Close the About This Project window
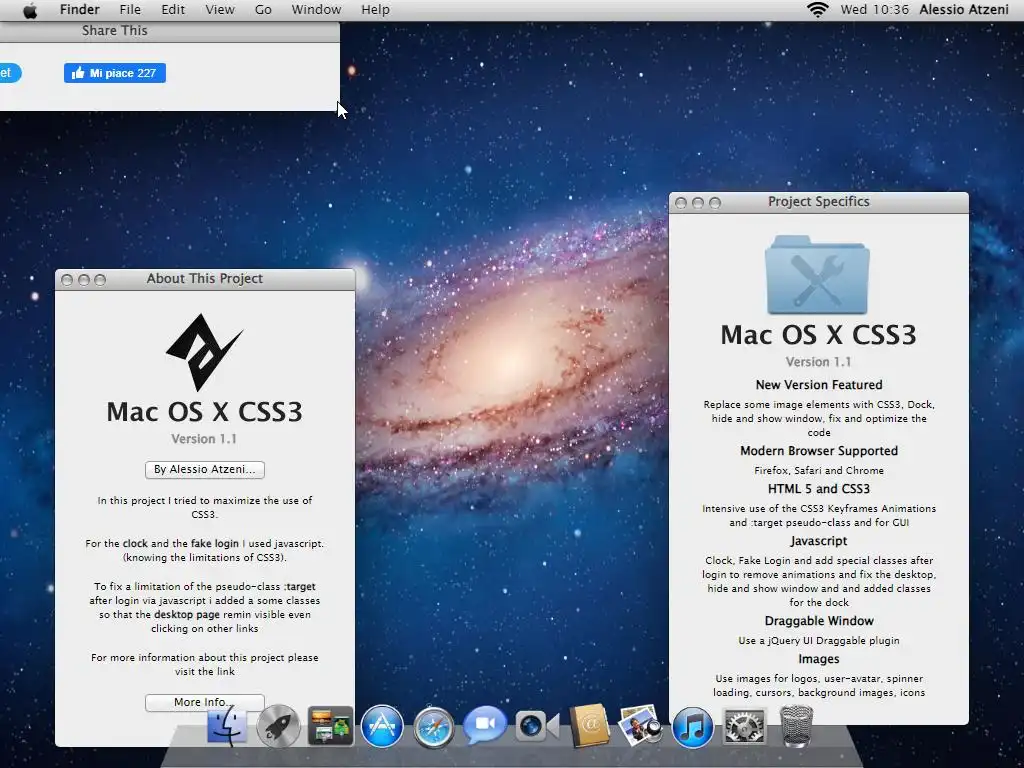The width and height of the screenshot is (1024, 768). pos(67,280)
